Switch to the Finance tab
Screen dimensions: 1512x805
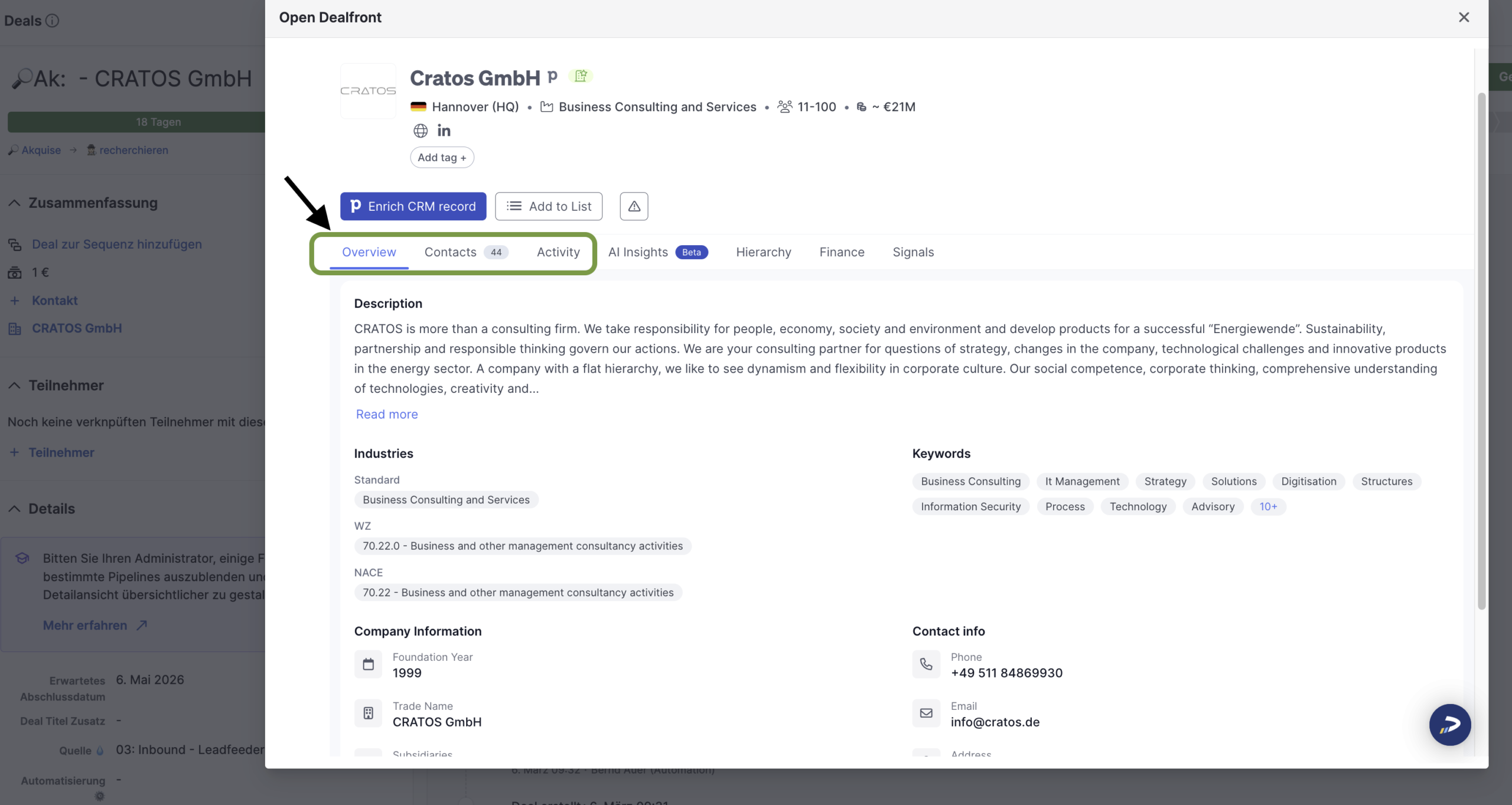(842, 252)
